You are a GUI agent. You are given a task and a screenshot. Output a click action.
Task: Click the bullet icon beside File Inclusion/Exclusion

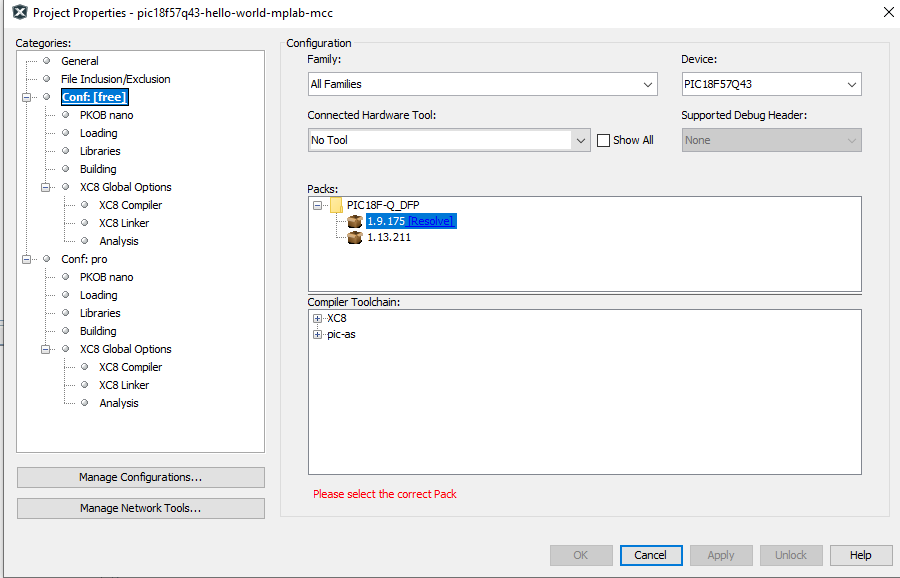click(x=46, y=79)
